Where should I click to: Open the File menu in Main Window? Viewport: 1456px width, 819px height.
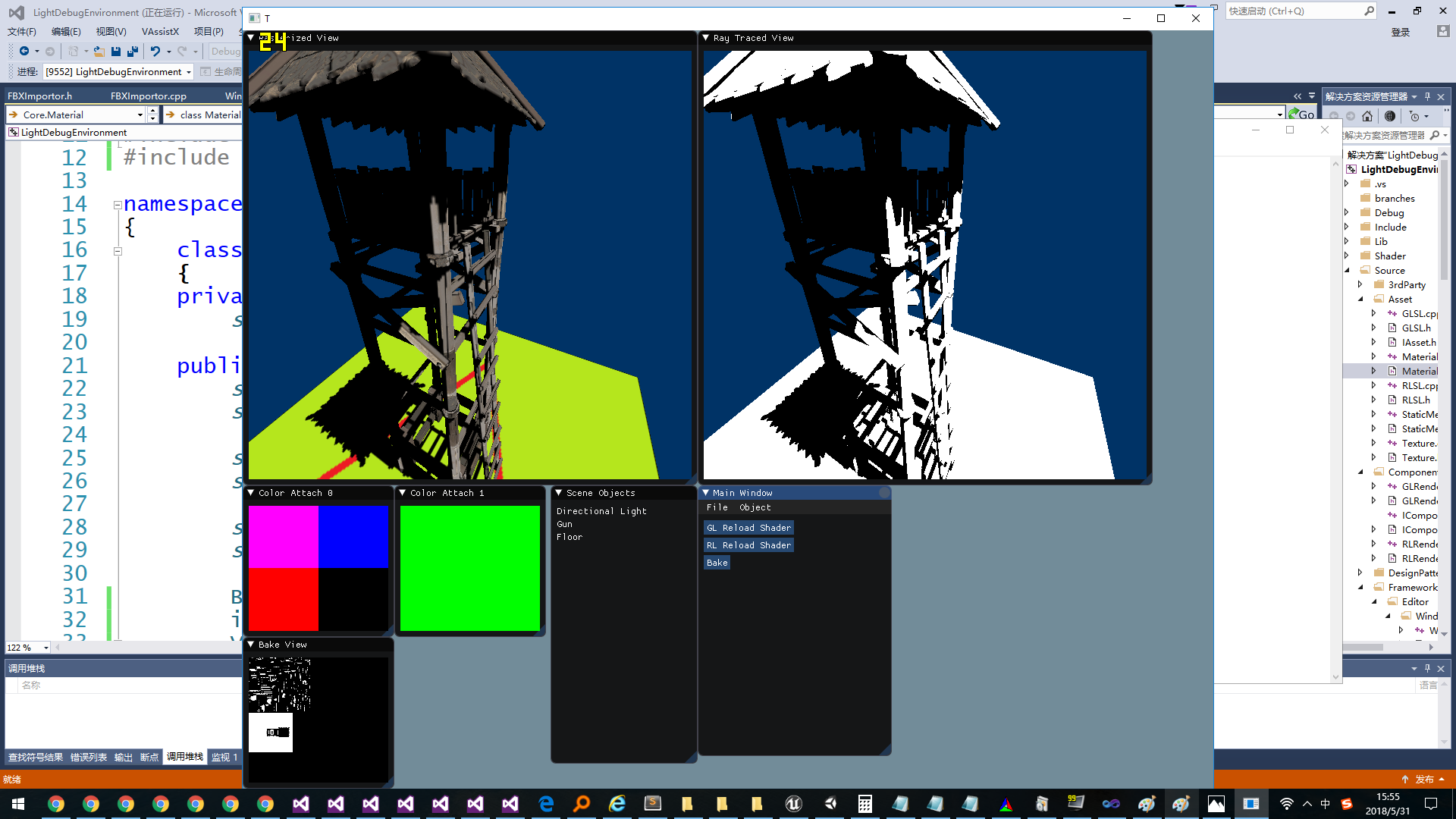[717, 507]
